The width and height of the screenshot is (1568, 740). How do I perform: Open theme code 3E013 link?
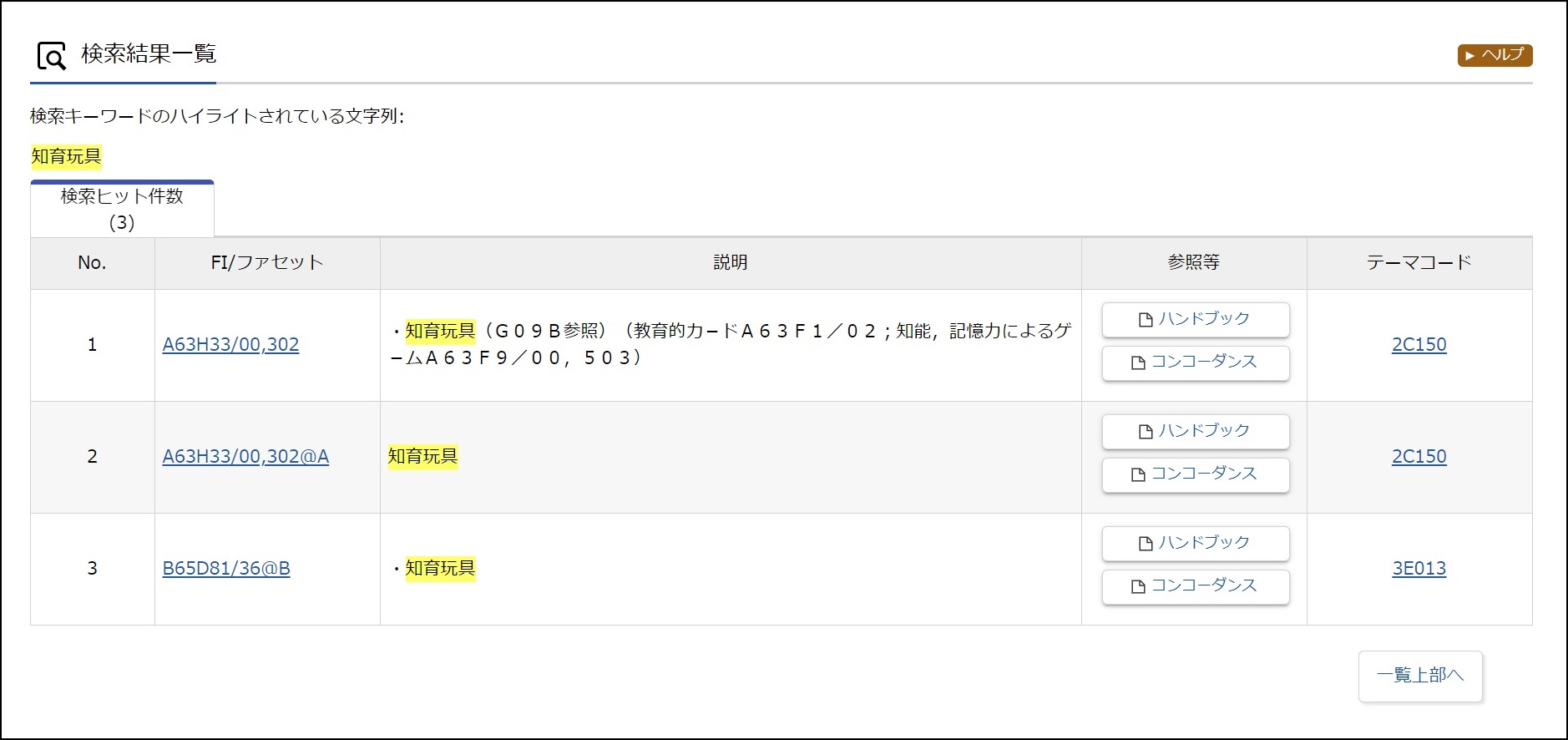click(x=1419, y=569)
